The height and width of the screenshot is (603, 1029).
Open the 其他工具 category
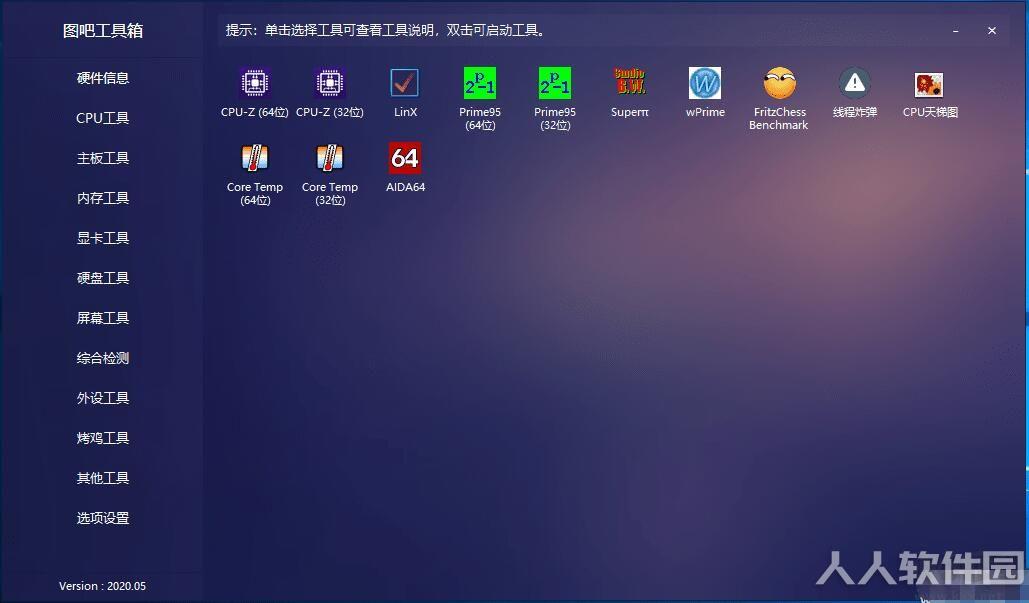(x=102, y=478)
